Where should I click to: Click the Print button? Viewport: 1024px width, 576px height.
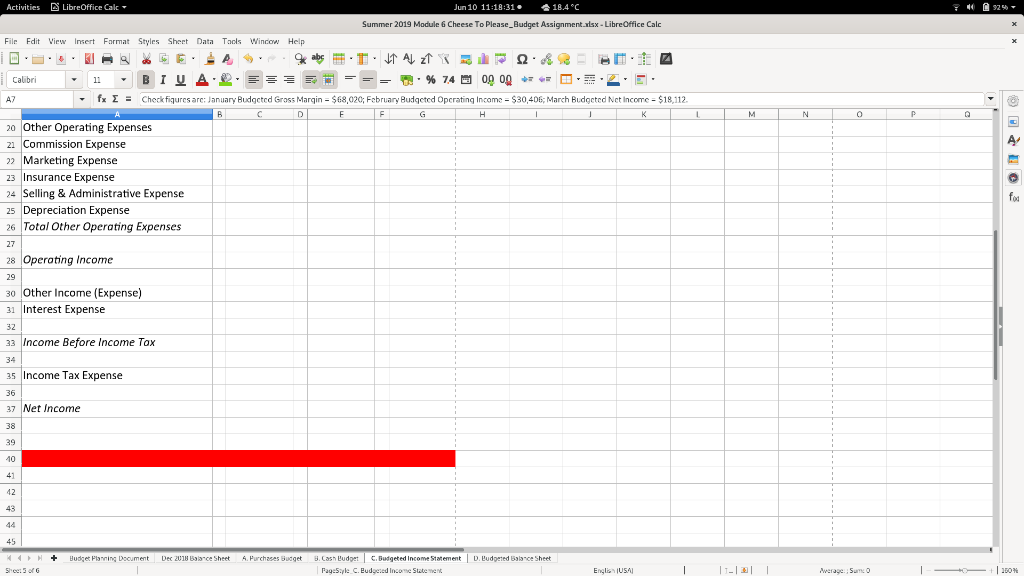pyautogui.click(x=106, y=59)
